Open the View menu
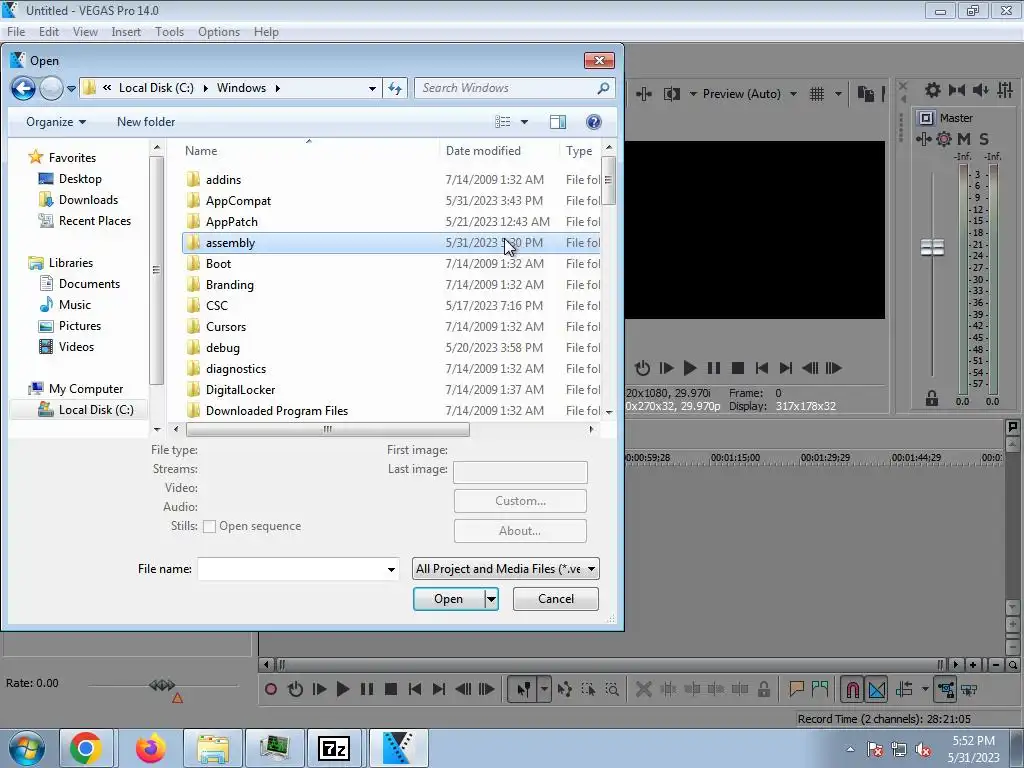 tap(85, 31)
